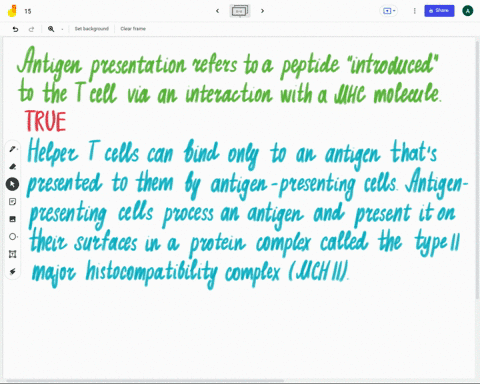The width and height of the screenshot is (480, 384).
Task: Select the Eraser tool
Action: coord(13,167)
